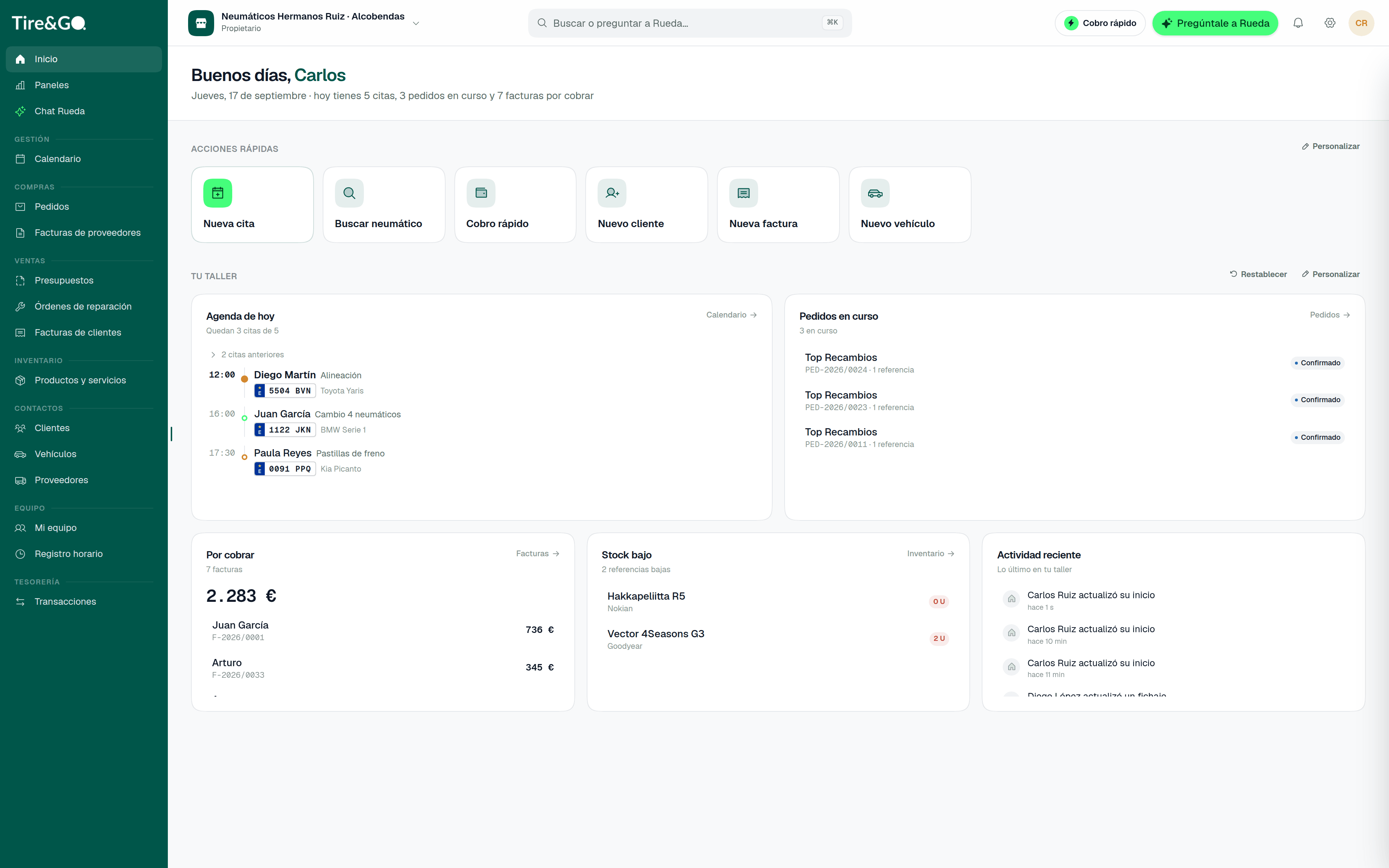Click the Presupuestos document icon

[x=21, y=281]
